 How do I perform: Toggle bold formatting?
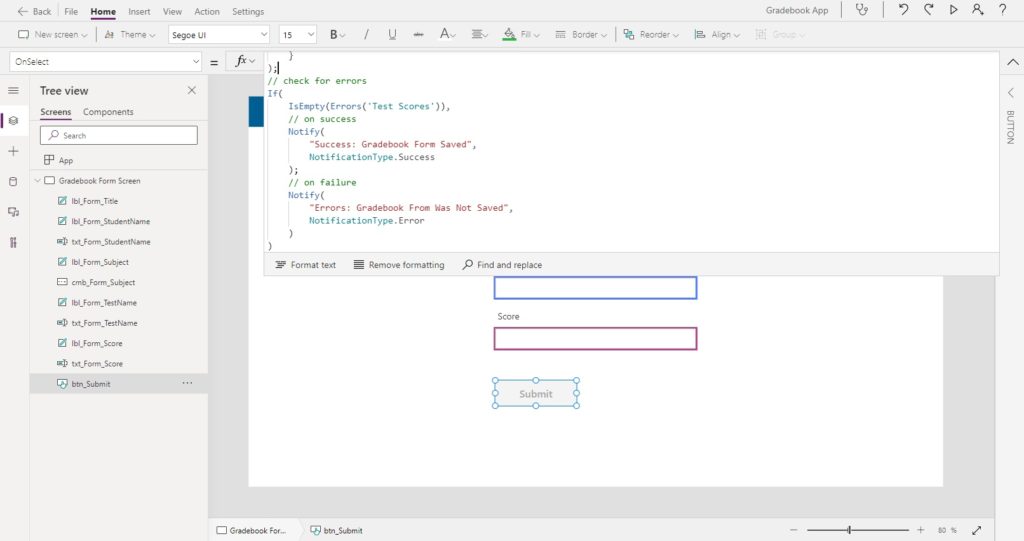[x=337, y=35]
